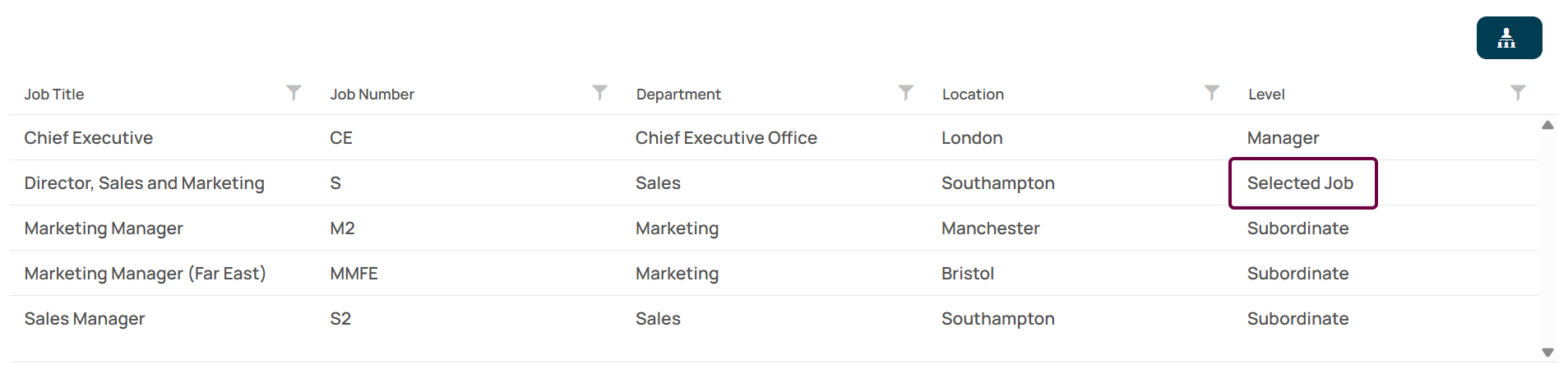
Task: Sort by Level header
Action: [1266, 95]
